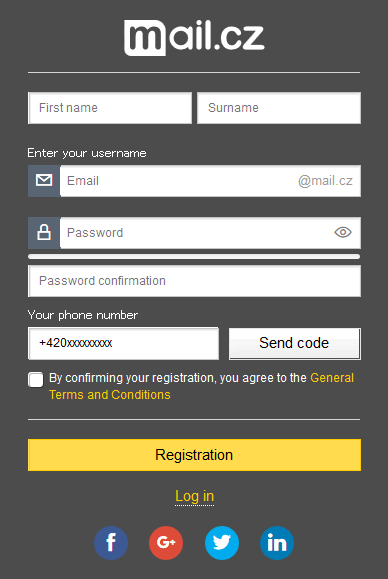Open the General Terms and Conditions link
The height and width of the screenshot is (579, 388).
pos(201,386)
